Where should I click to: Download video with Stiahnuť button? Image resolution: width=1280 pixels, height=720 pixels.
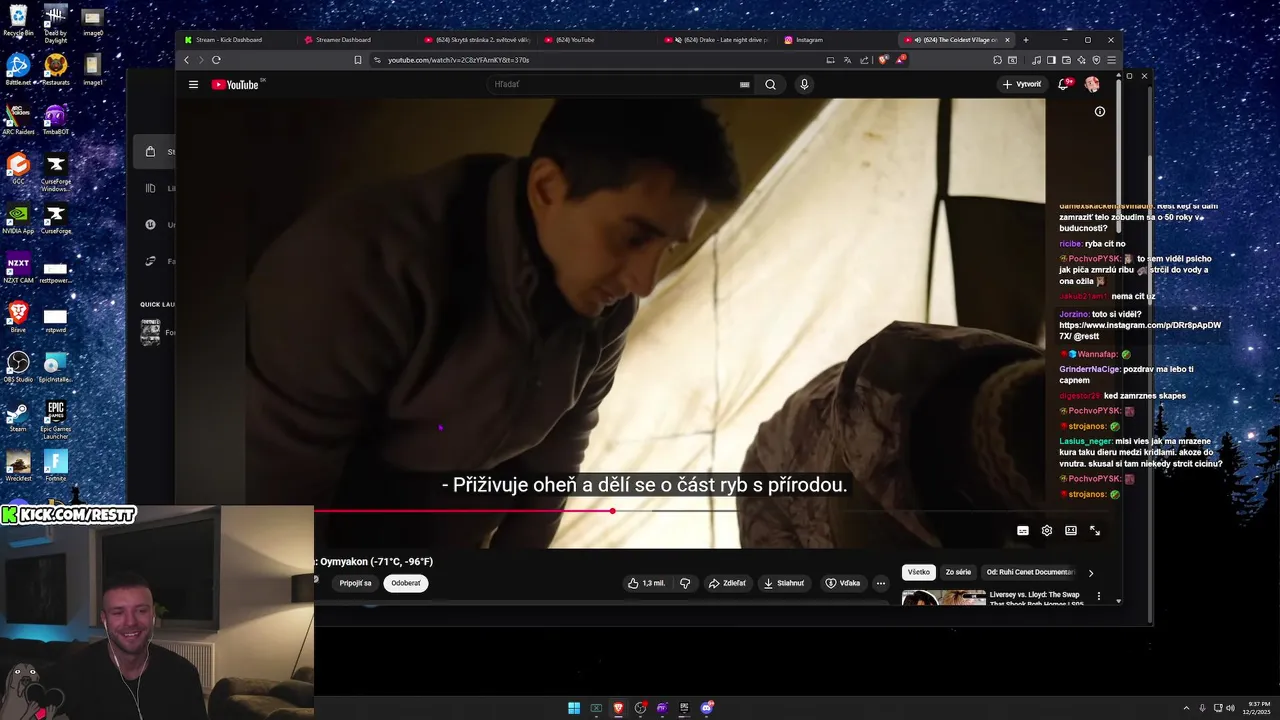[x=784, y=583]
